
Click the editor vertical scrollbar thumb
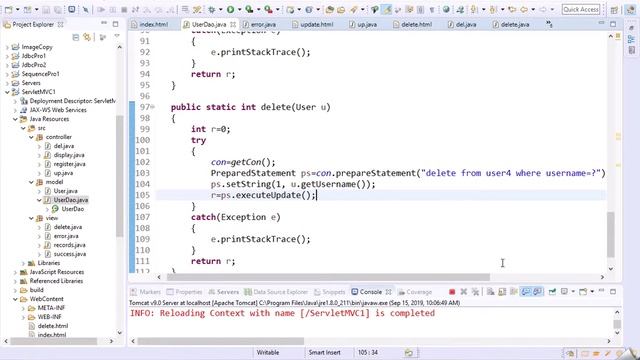coord(611,234)
